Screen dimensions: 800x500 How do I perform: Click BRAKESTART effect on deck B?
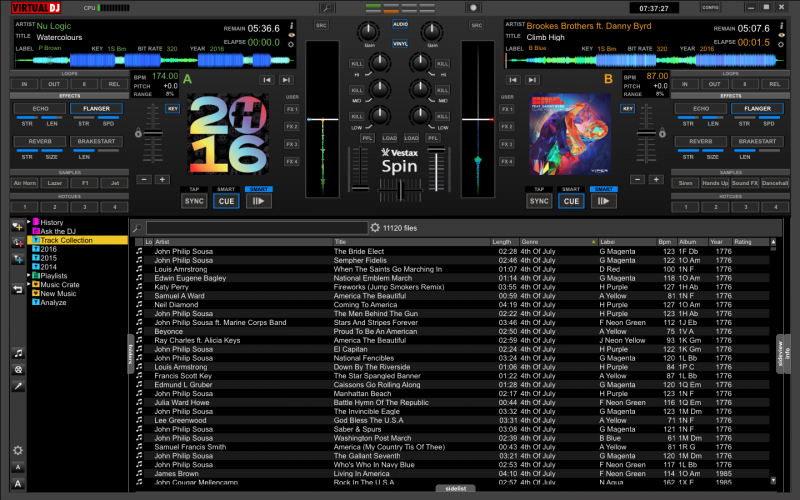point(757,141)
